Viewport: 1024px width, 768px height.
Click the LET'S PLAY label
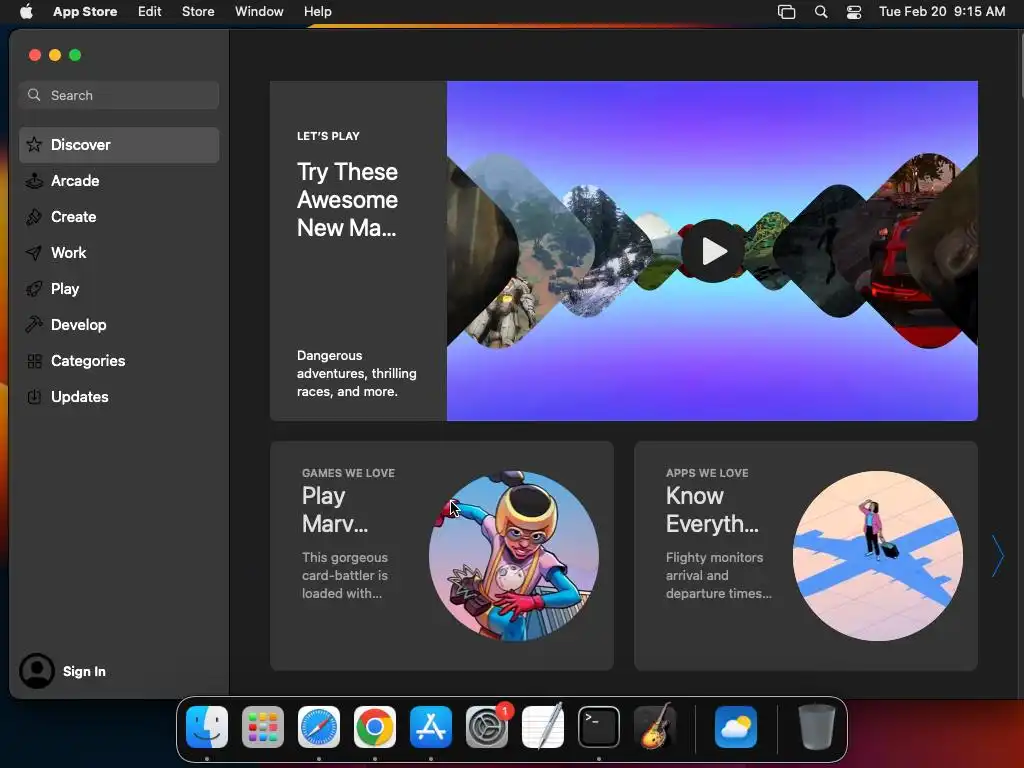click(x=328, y=136)
